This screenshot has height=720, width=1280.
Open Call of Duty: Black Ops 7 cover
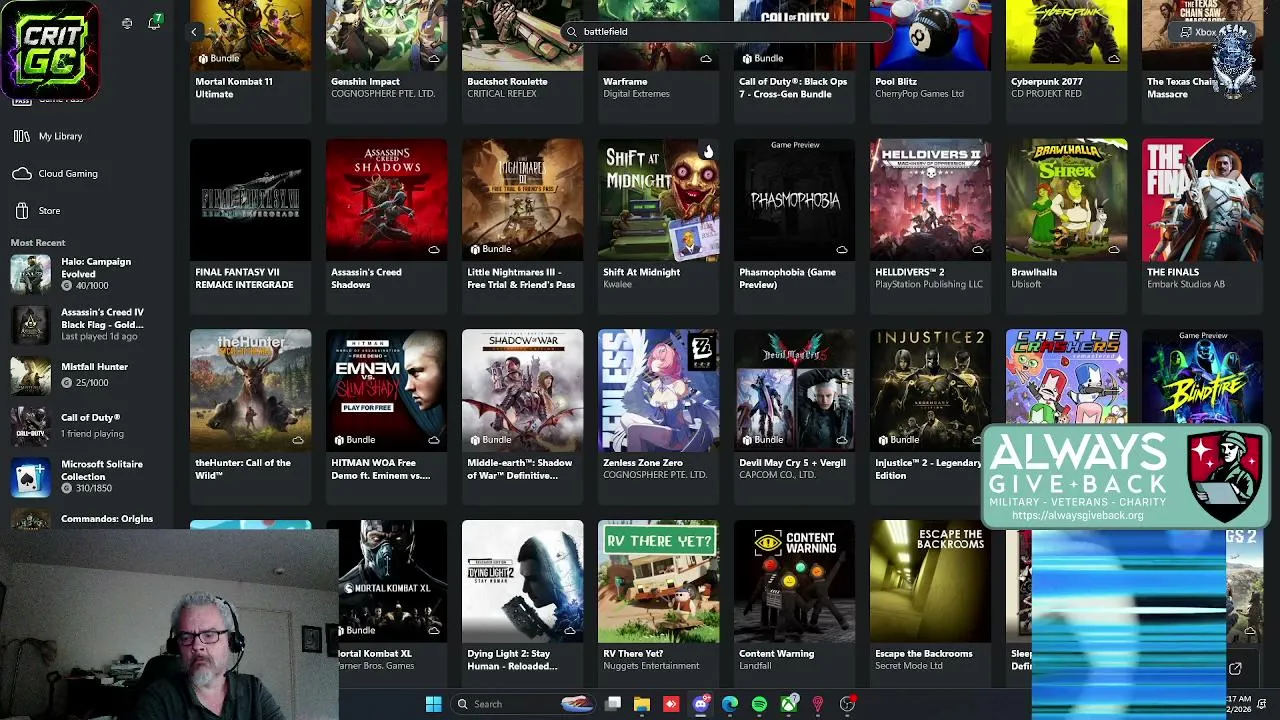click(795, 35)
